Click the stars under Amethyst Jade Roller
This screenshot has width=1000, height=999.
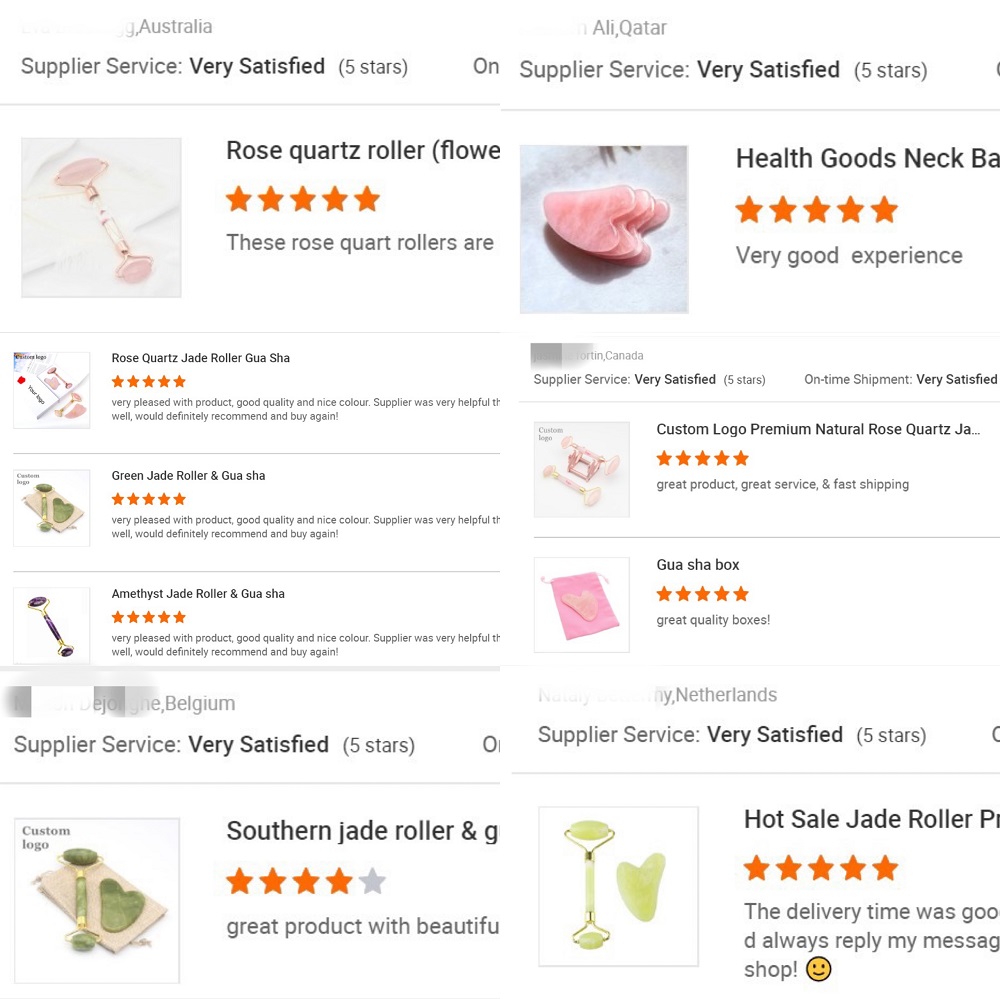coord(149,617)
